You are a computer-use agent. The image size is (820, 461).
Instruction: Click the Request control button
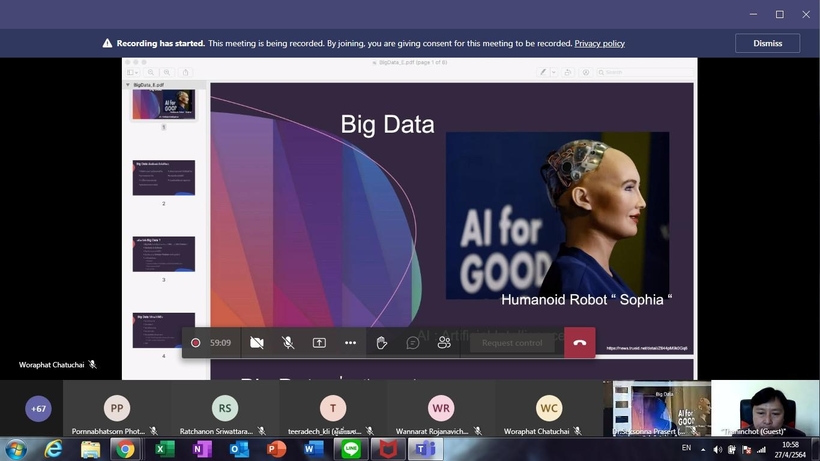512,343
